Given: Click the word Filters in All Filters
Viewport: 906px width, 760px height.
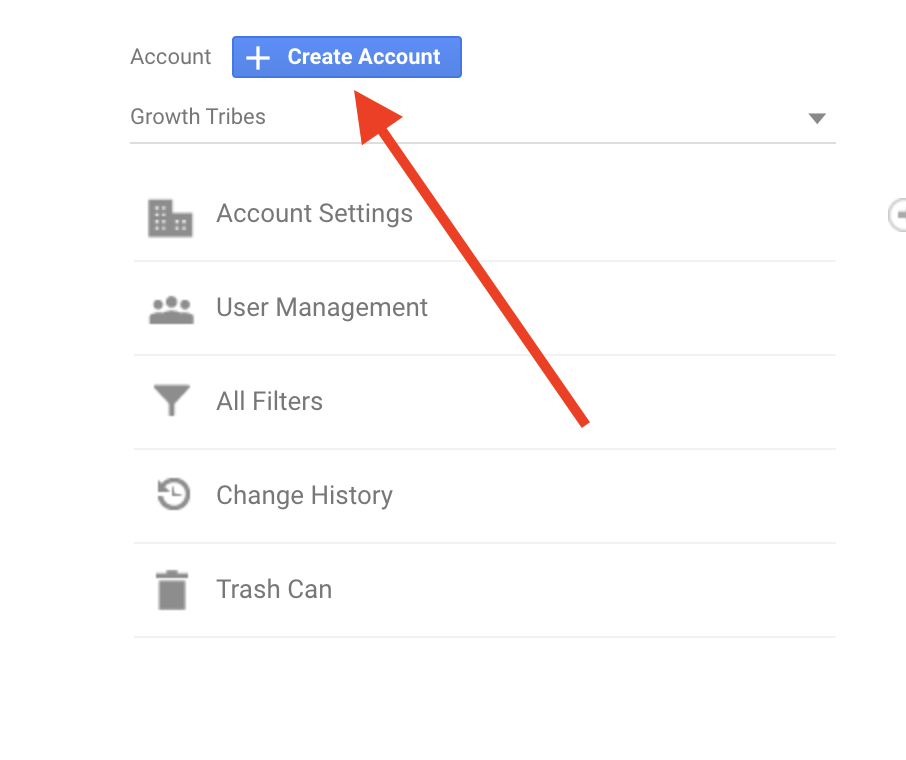Looking at the screenshot, I should click(x=287, y=402).
